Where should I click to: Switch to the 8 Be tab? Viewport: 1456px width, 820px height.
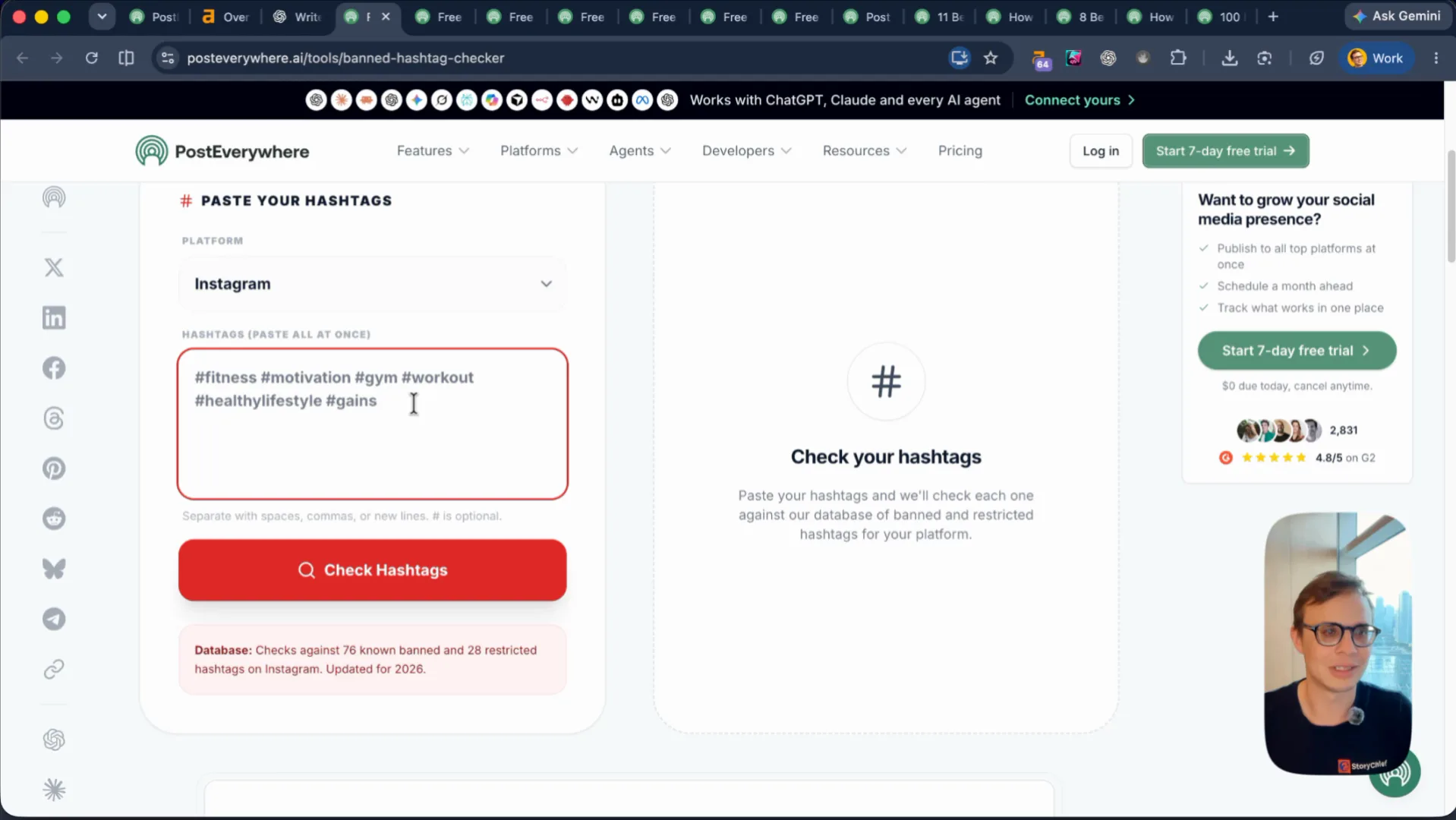(x=1081, y=17)
